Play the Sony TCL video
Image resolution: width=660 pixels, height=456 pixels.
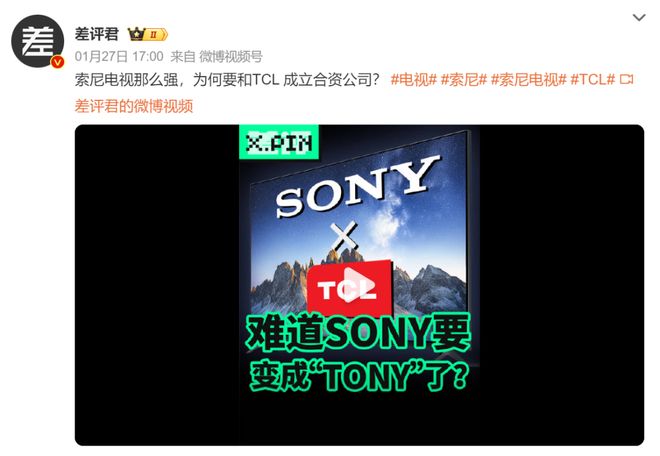pyautogui.click(x=351, y=286)
